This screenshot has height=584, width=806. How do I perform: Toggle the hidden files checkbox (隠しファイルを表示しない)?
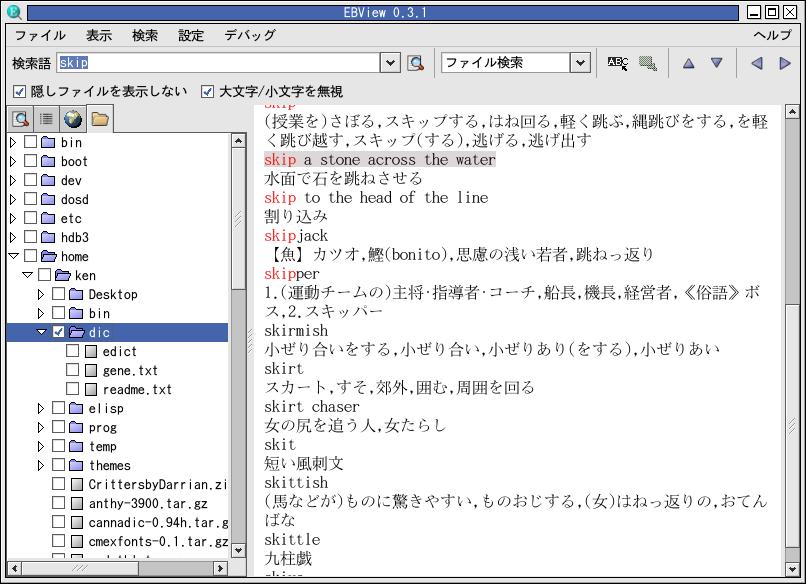[20, 92]
